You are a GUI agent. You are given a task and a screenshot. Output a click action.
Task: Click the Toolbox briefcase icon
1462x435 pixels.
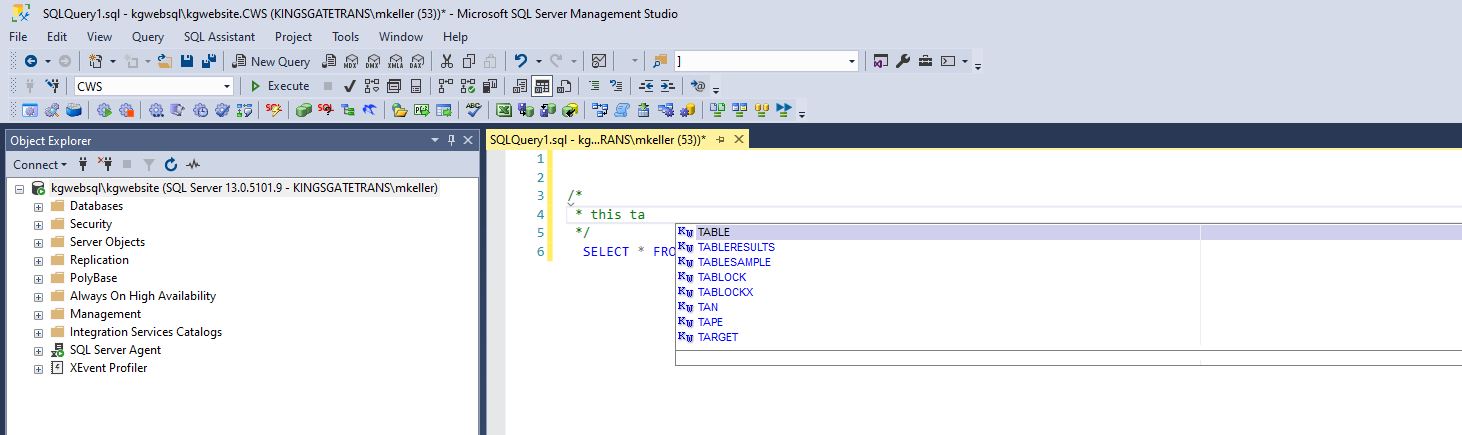tap(925, 61)
